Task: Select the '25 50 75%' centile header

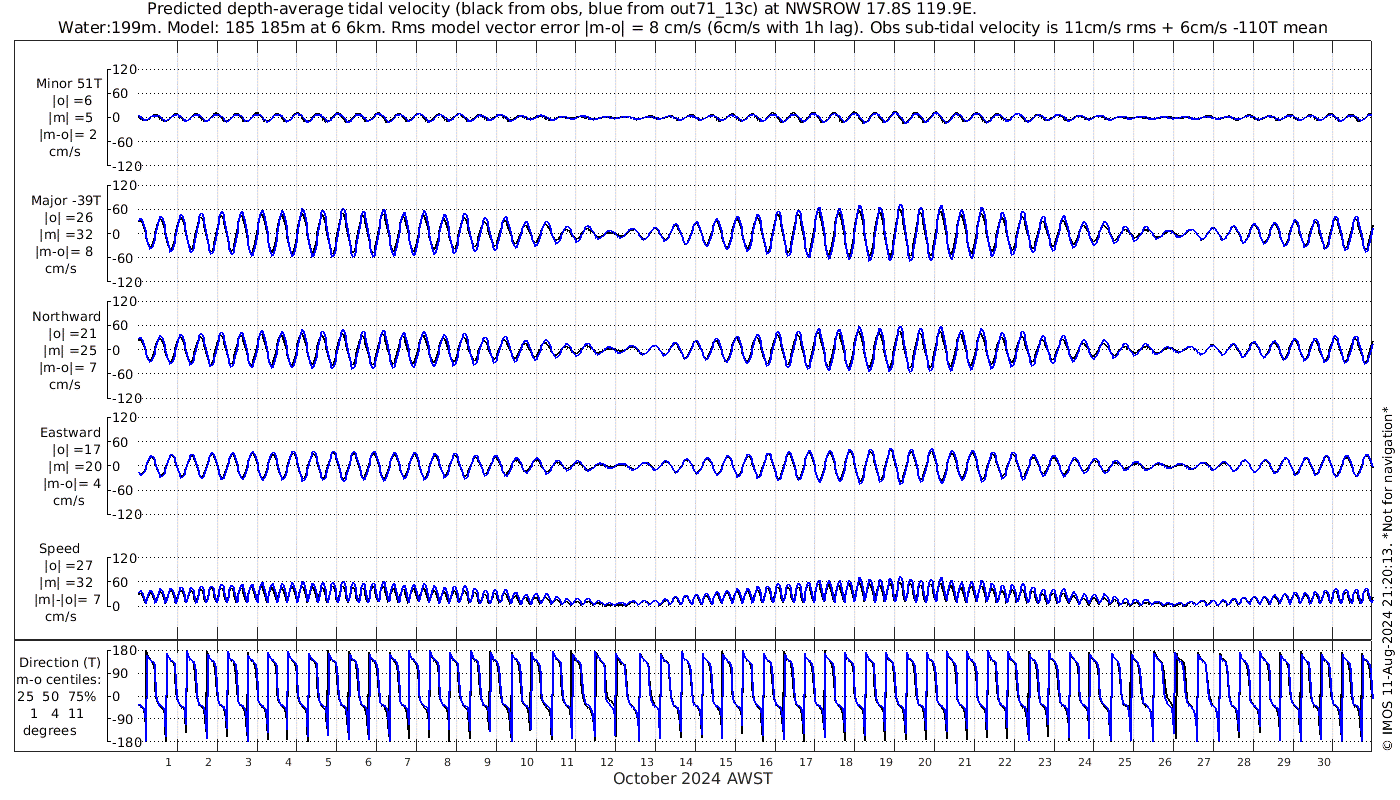Action: pyautogui.click(x=57, y=696)
